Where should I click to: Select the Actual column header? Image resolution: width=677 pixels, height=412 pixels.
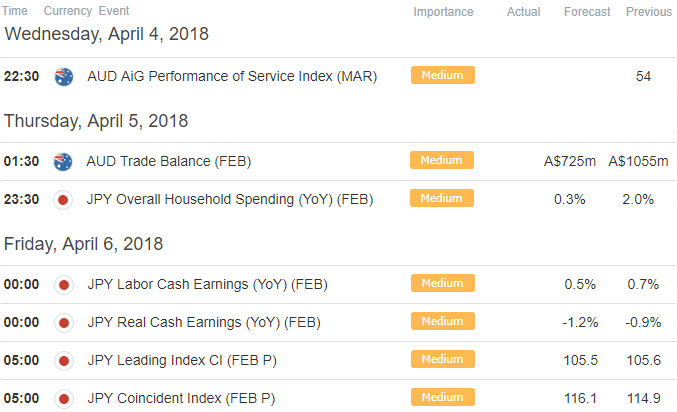click(x=523, y=12)
